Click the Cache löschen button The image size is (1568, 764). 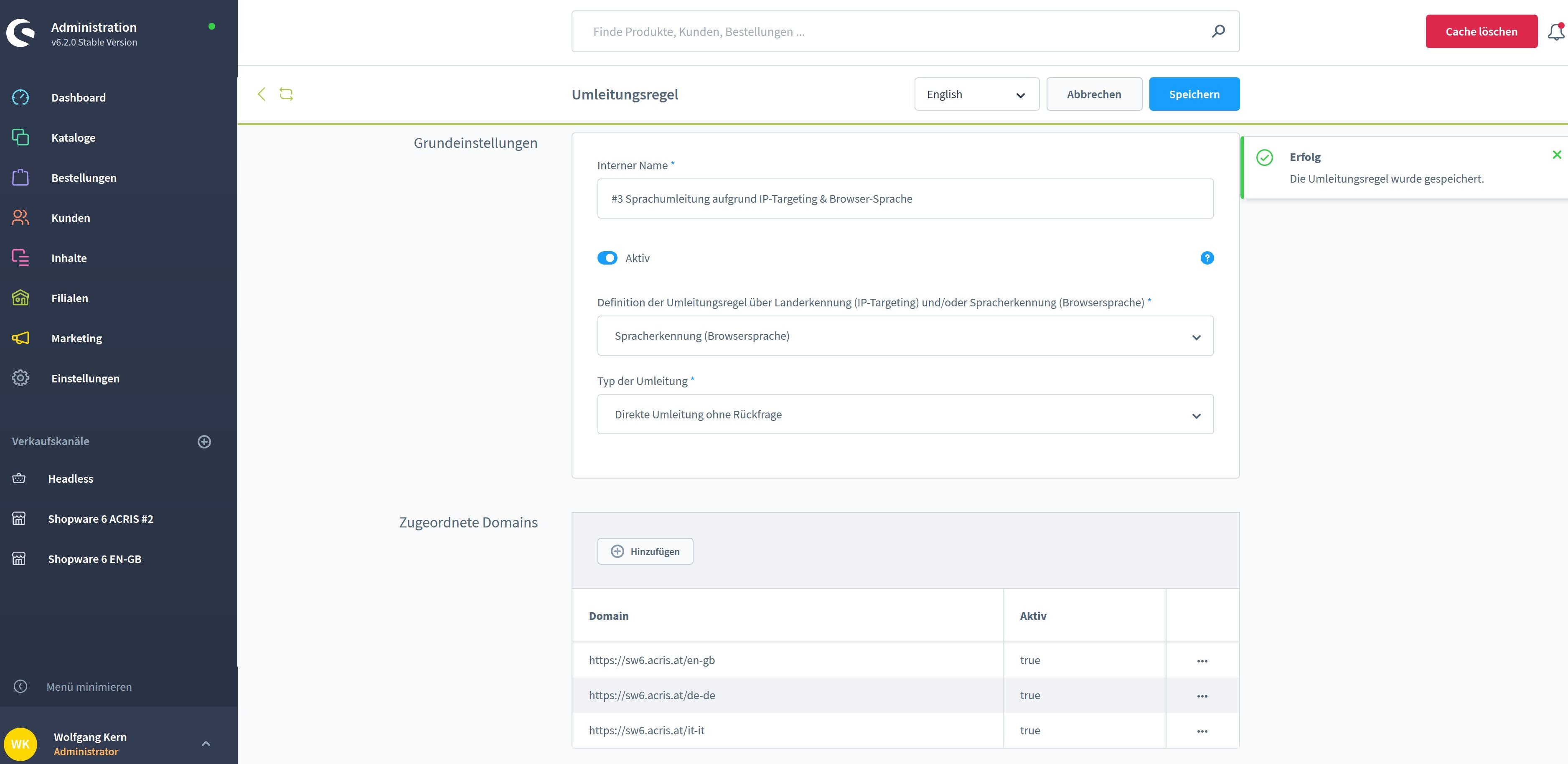[x=1481, y=31]
